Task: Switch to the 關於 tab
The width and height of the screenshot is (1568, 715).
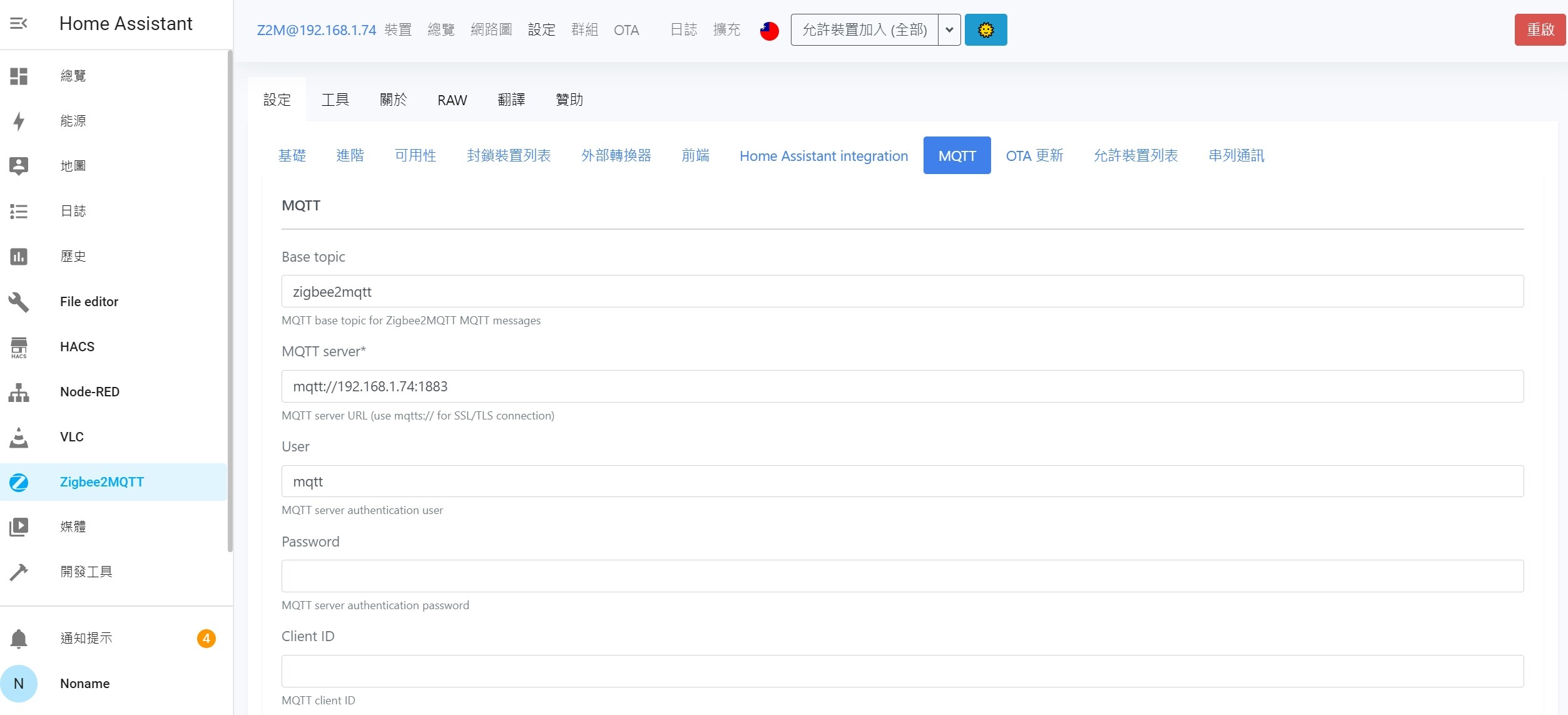Action: coord(394,100)
